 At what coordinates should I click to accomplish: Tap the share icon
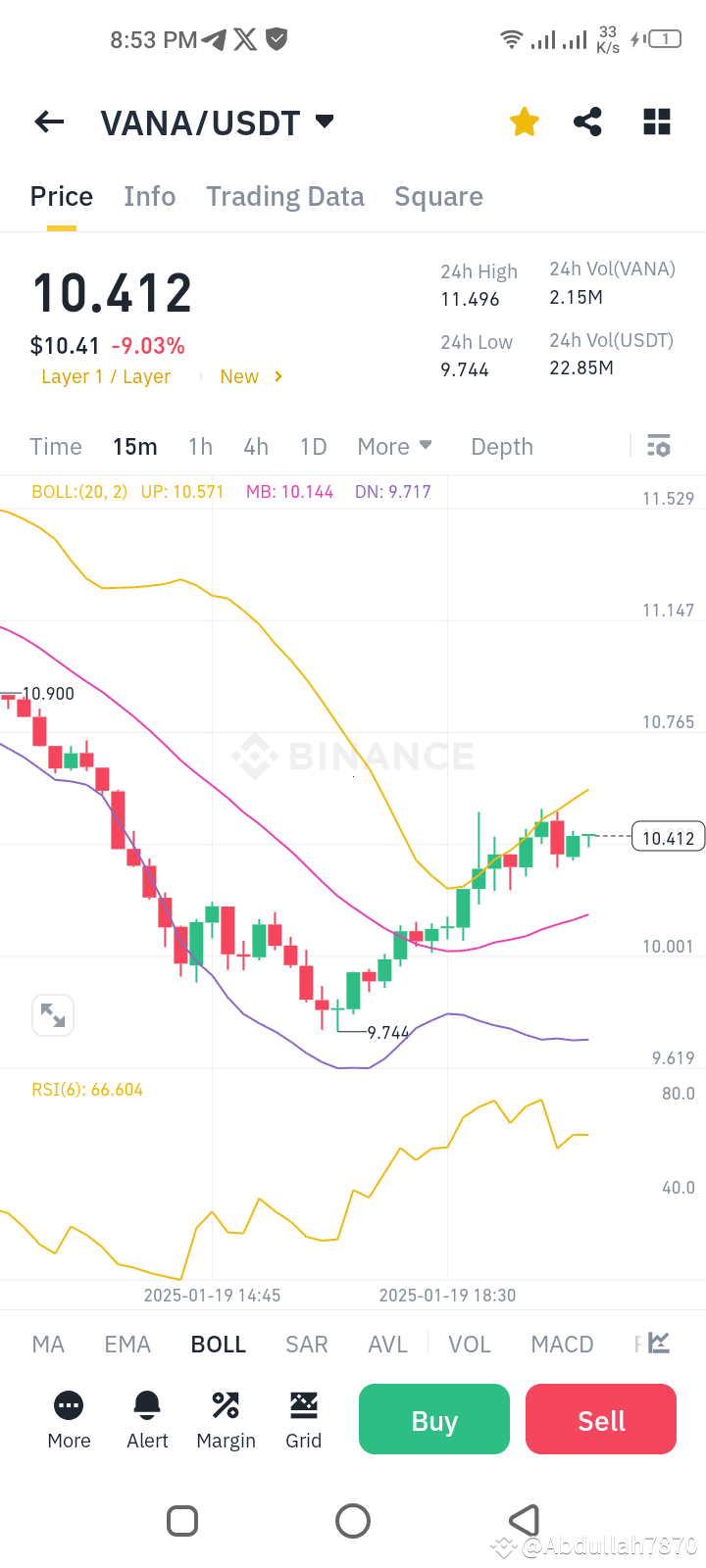point(587,122)
